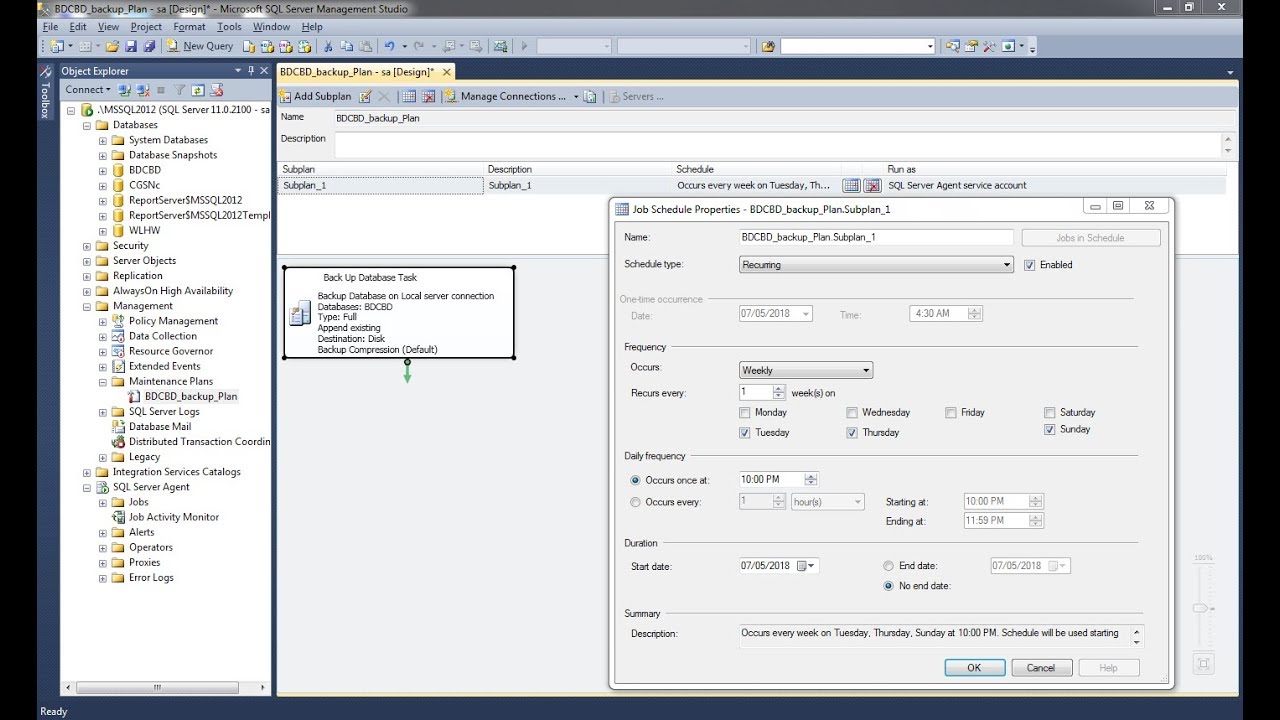Click the Cut scissors icon in toolbar
The width and height of the screenshot is (1280, 720).
click(x=326, y=46)
